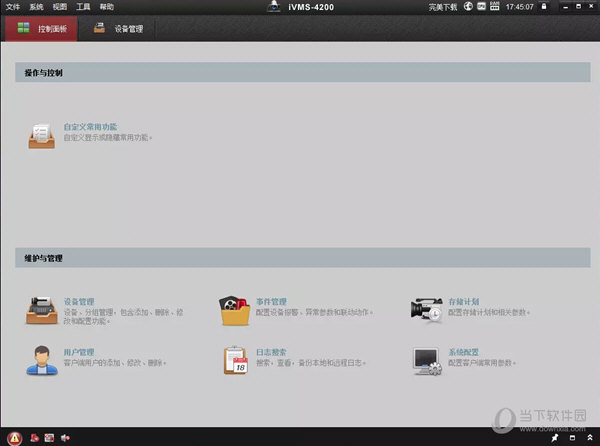The image size is (600, 446).
Task: Open the 事件管理 folder icon
Action: [x=235, y=311]
